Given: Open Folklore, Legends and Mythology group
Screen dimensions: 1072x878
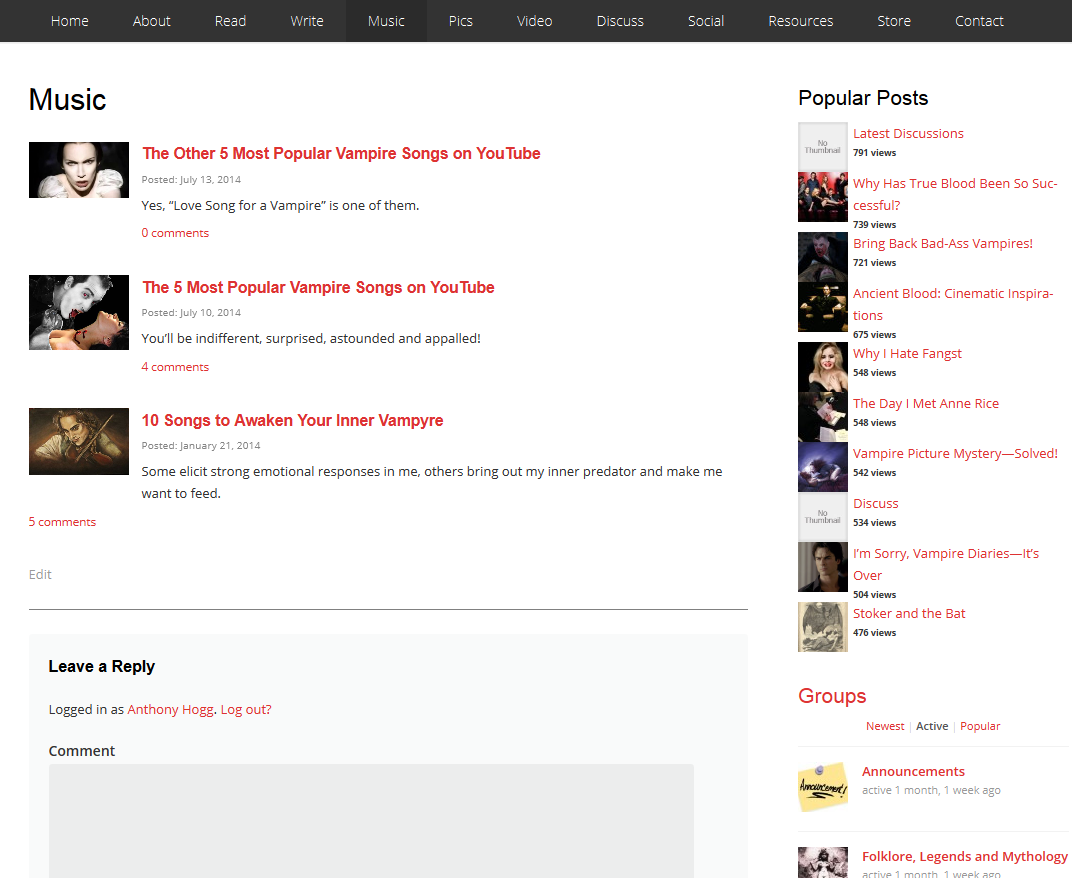Looking at the screenshot, I should pos(964,856).
